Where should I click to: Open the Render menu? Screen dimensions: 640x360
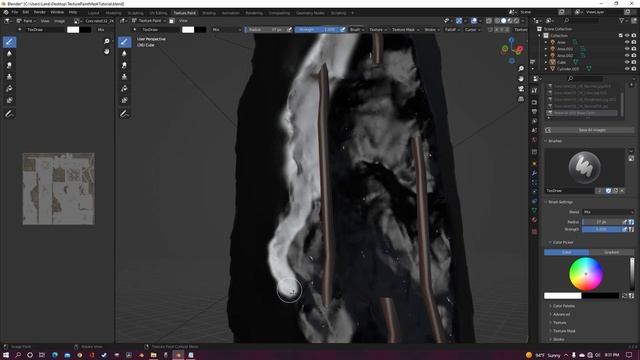(40, 12)
